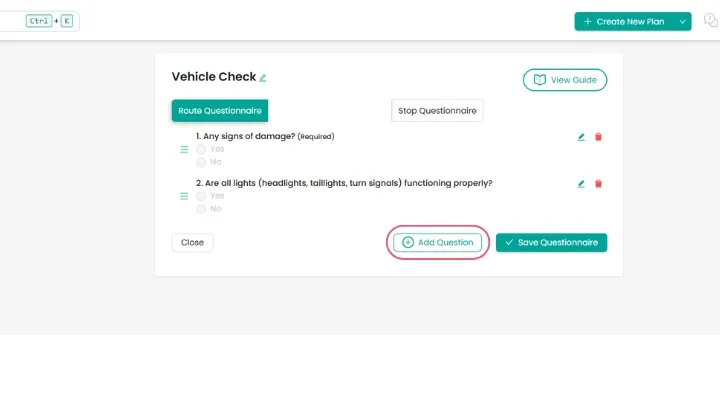Screen dimensions: 720x405
Task: Grab the drag handle for question 2
Action: [184, 196]
